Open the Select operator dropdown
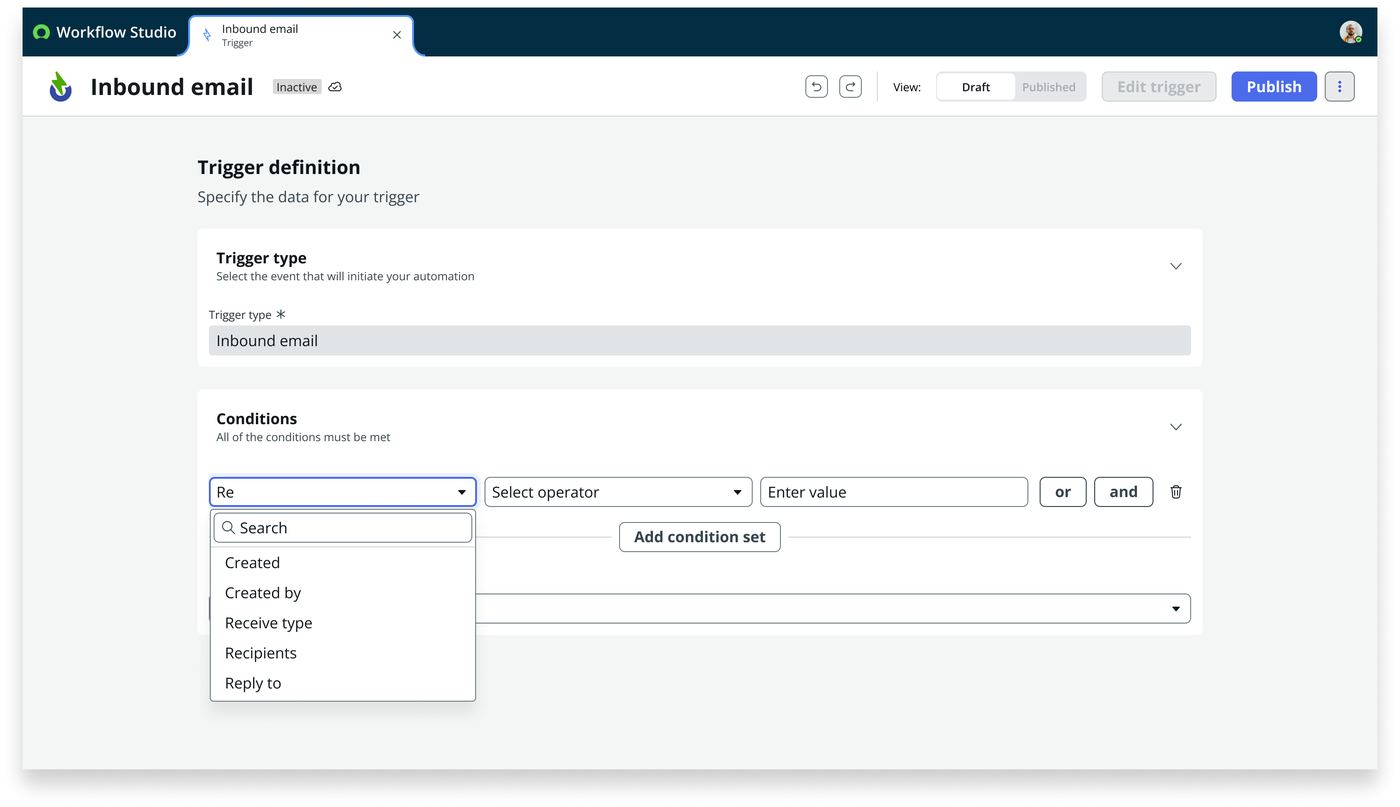Screen dimensions: 1400x807 618,492
